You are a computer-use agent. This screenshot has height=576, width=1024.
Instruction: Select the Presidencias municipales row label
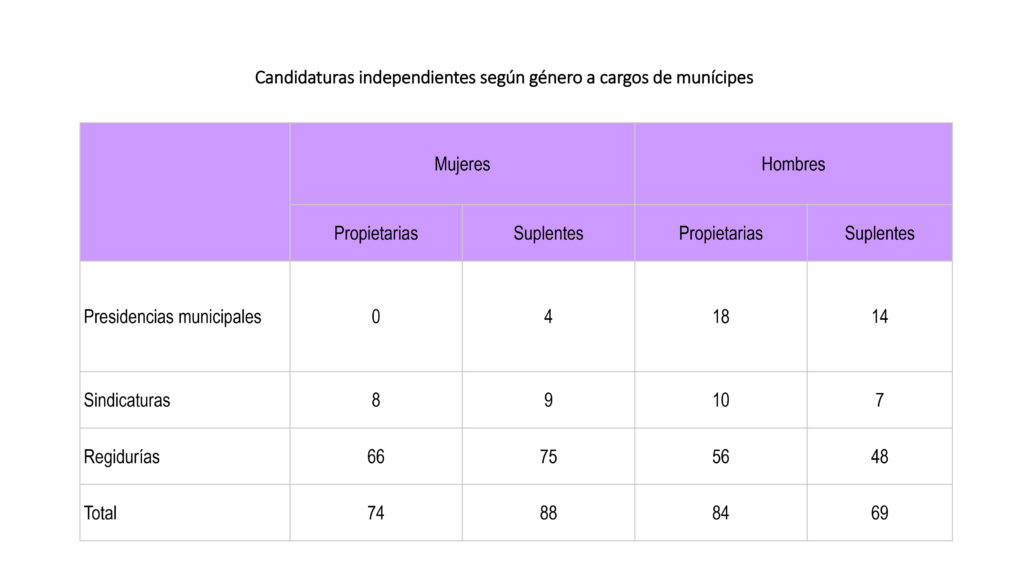173,317
